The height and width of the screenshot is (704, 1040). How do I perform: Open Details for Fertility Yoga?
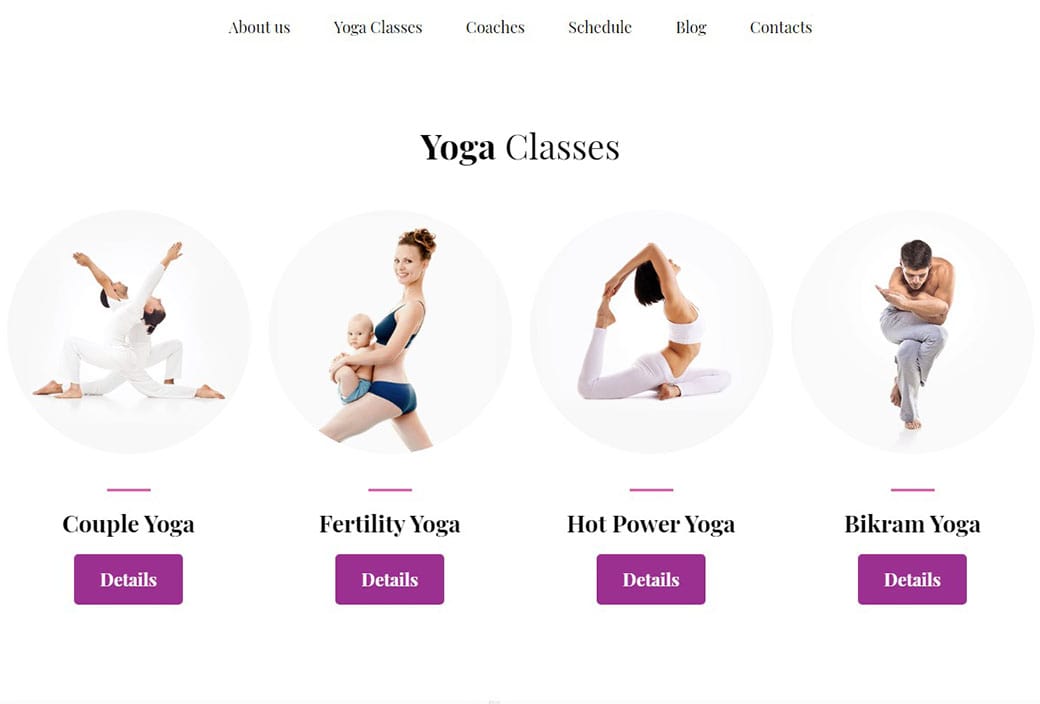click(390, 579)
